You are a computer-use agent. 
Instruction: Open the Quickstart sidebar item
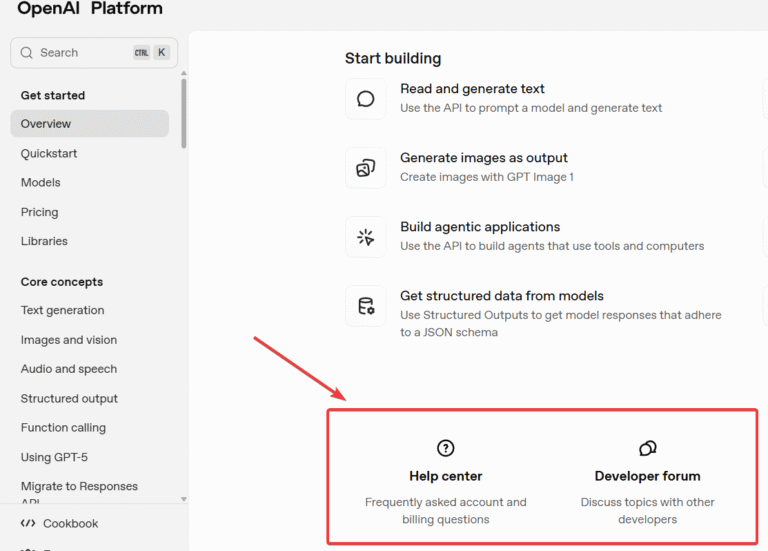[49, 154]
